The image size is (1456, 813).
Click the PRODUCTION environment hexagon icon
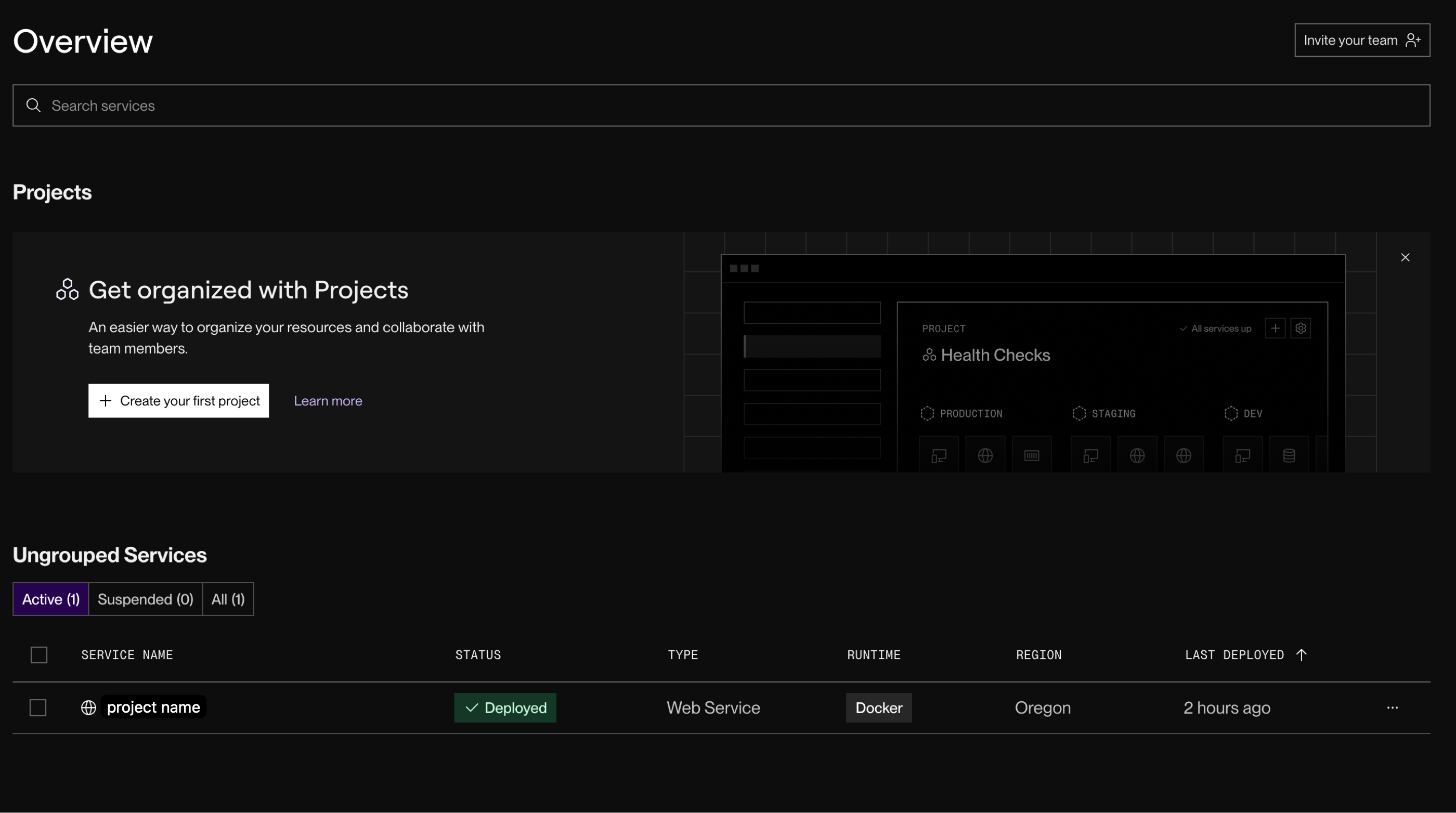[x=927, y=413]
